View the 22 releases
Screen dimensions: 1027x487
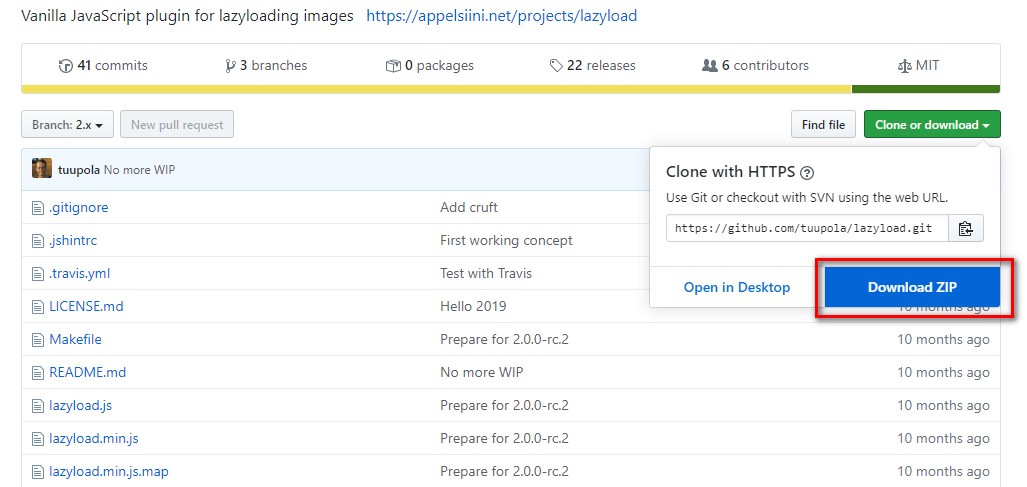coord(593,65)
